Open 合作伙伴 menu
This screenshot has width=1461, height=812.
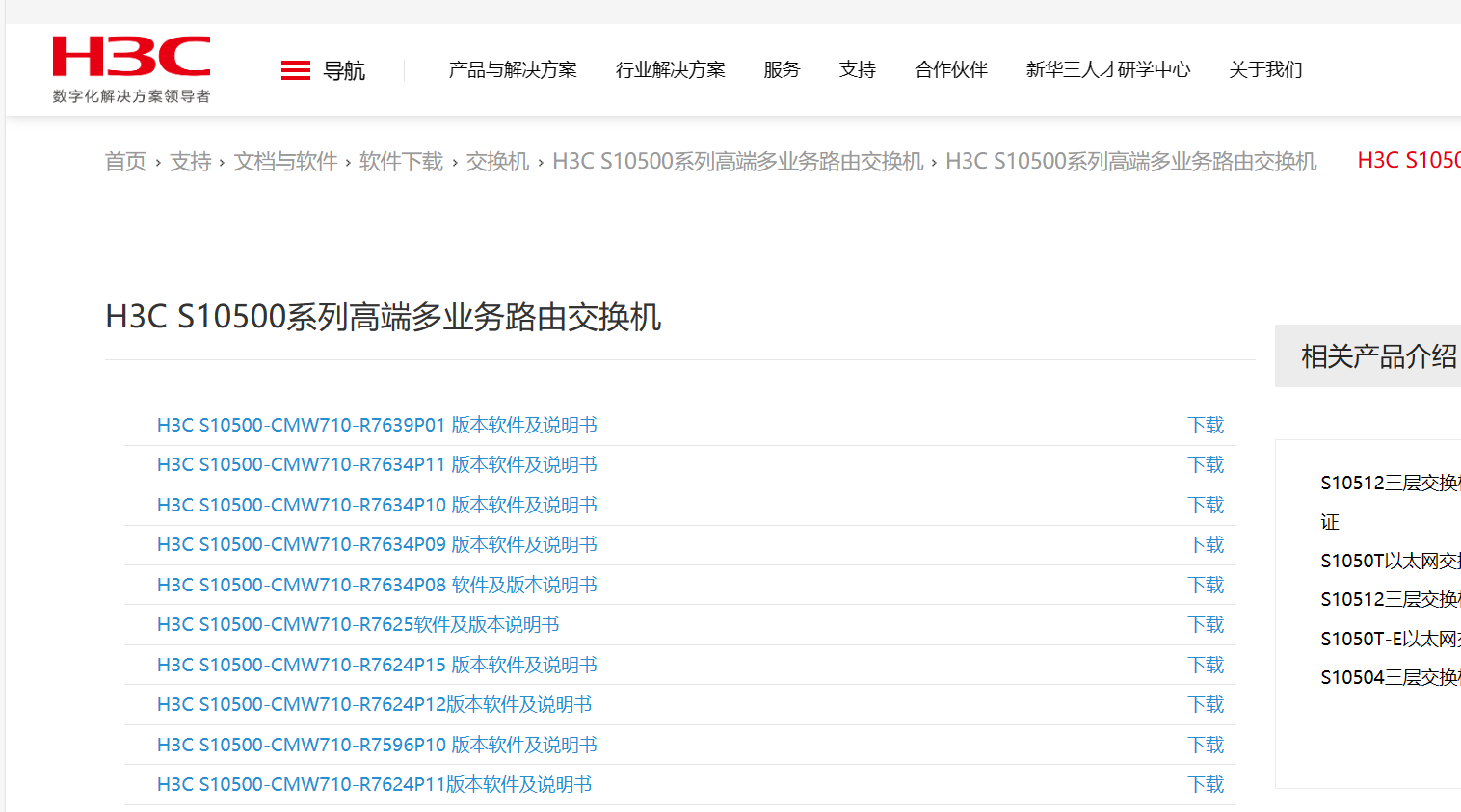point(951,70)
